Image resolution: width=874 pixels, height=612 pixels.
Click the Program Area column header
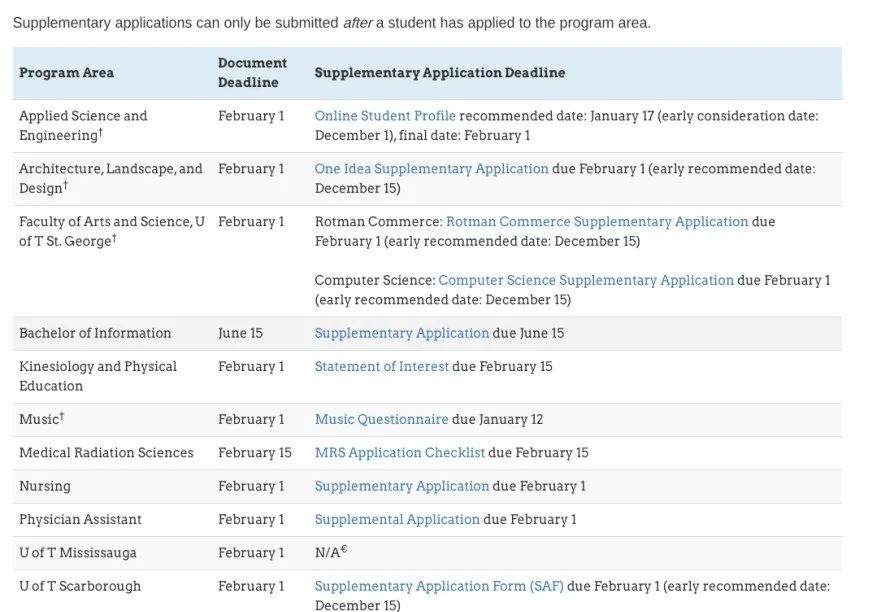pyautogui.click(x=66, y=73)
